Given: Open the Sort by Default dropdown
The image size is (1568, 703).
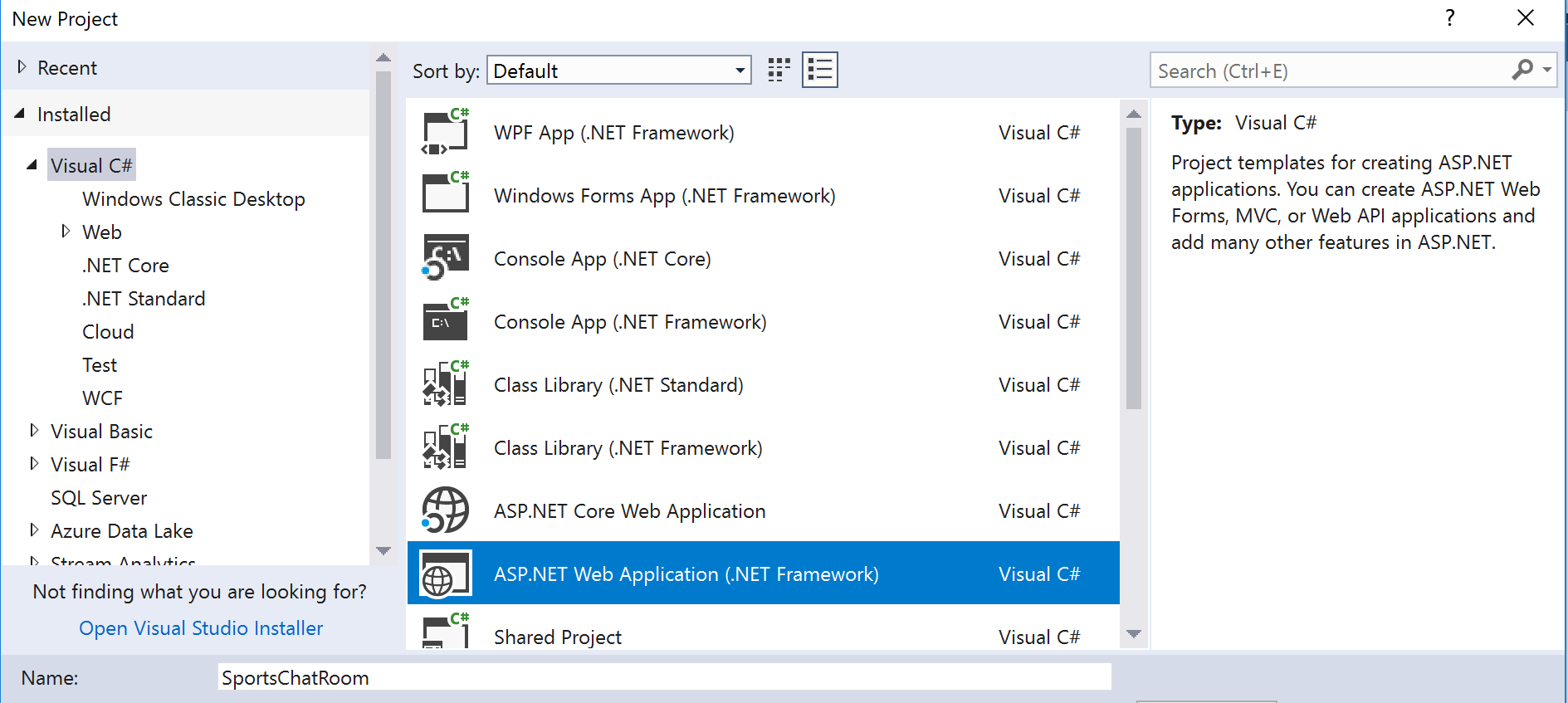Looking at the screenshot, I should click(x=619, y=71).
